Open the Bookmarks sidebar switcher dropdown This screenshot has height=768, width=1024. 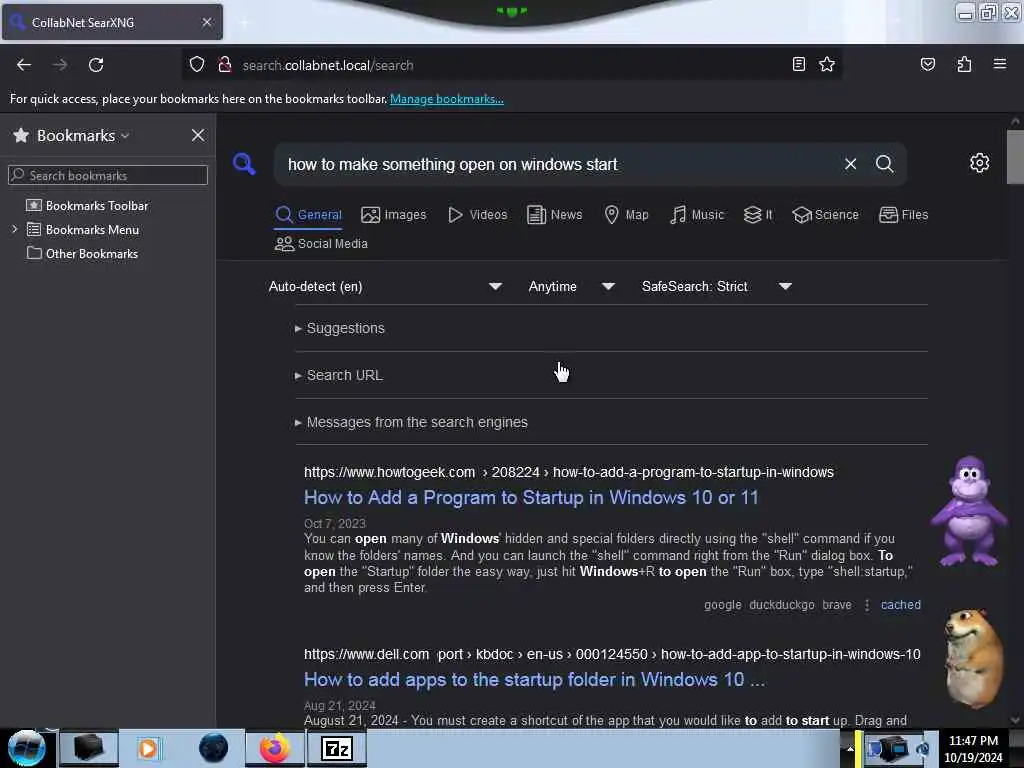[83, 135]
